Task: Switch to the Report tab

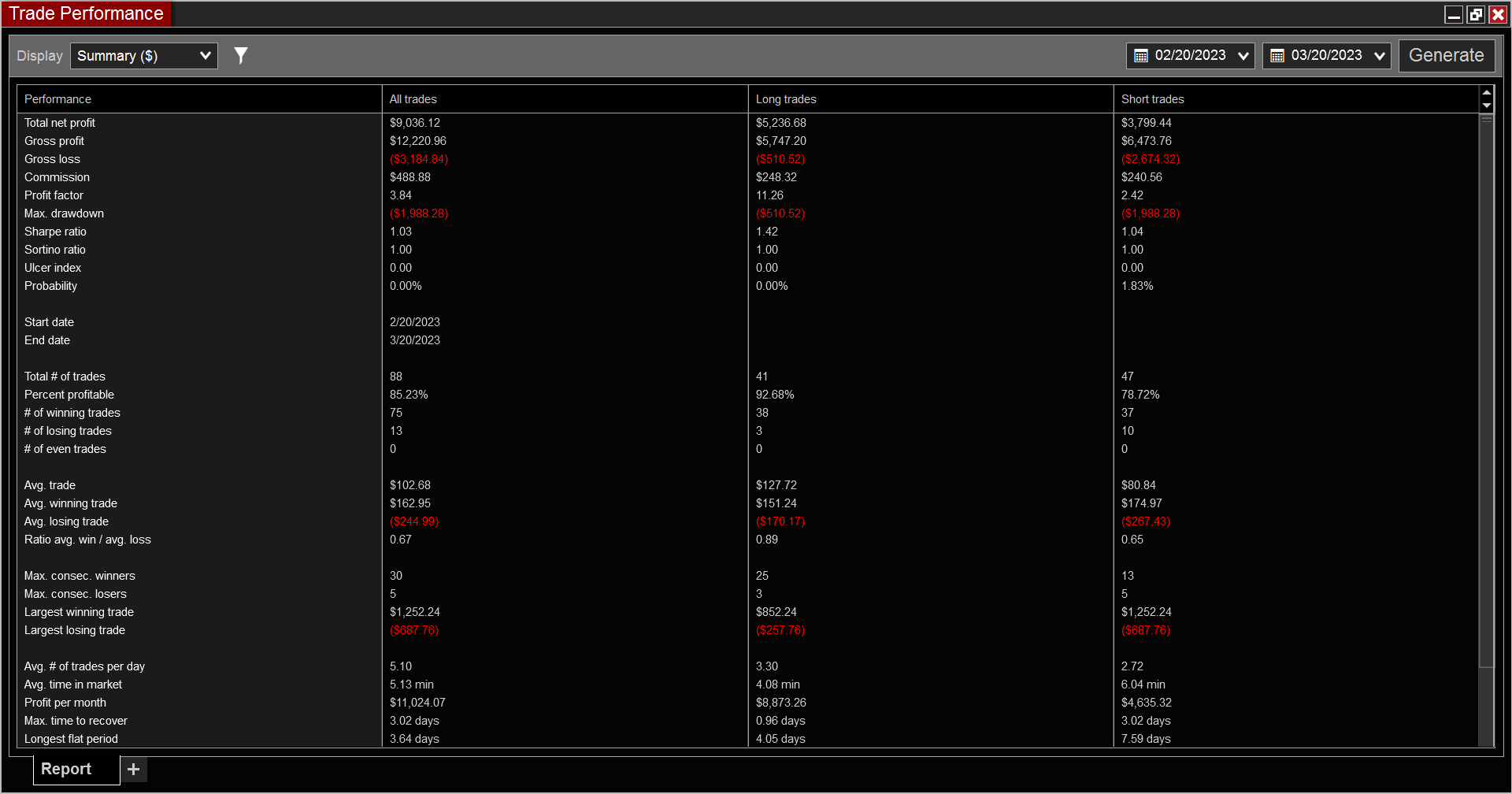Action: [x=76, y=770]
